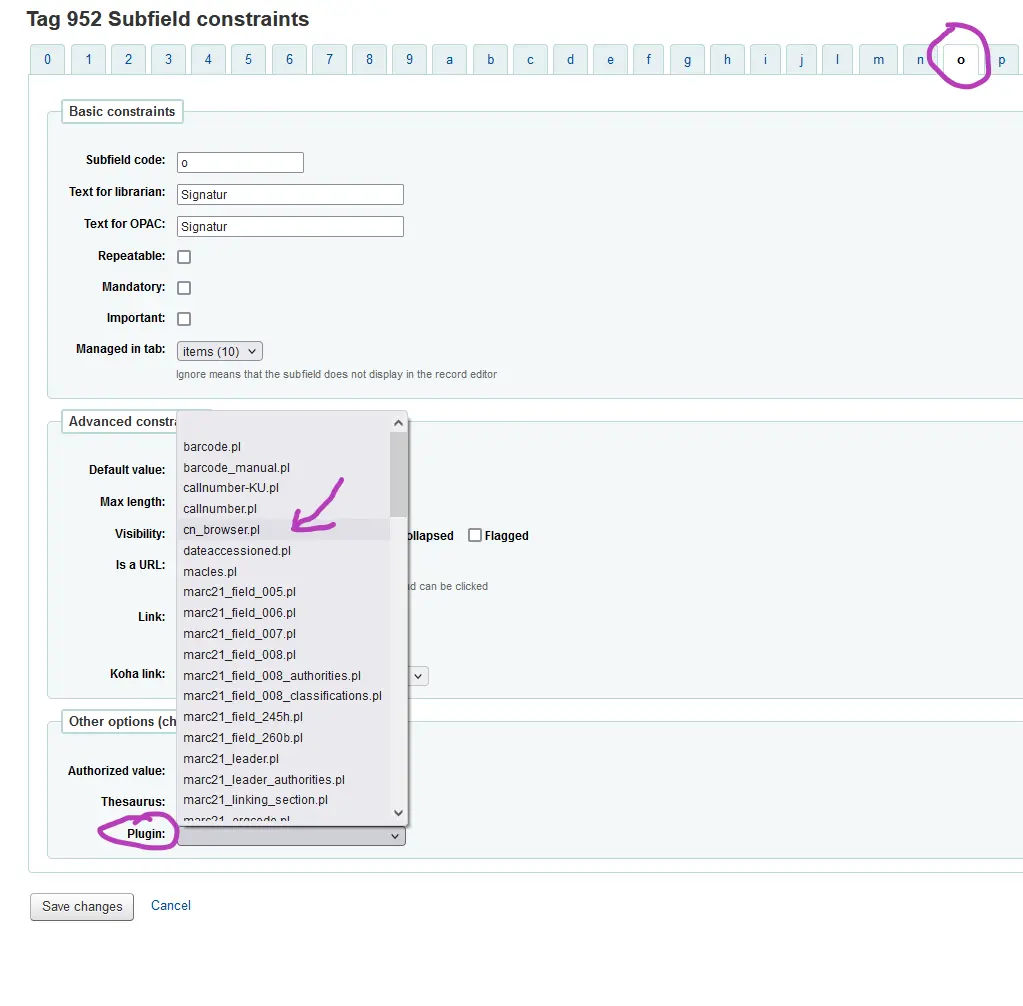Image resolution: width=1023 pixels, height=1006 pixels.
Task: Switch to subfield tab 2
Action: click(x=129, y=59)
